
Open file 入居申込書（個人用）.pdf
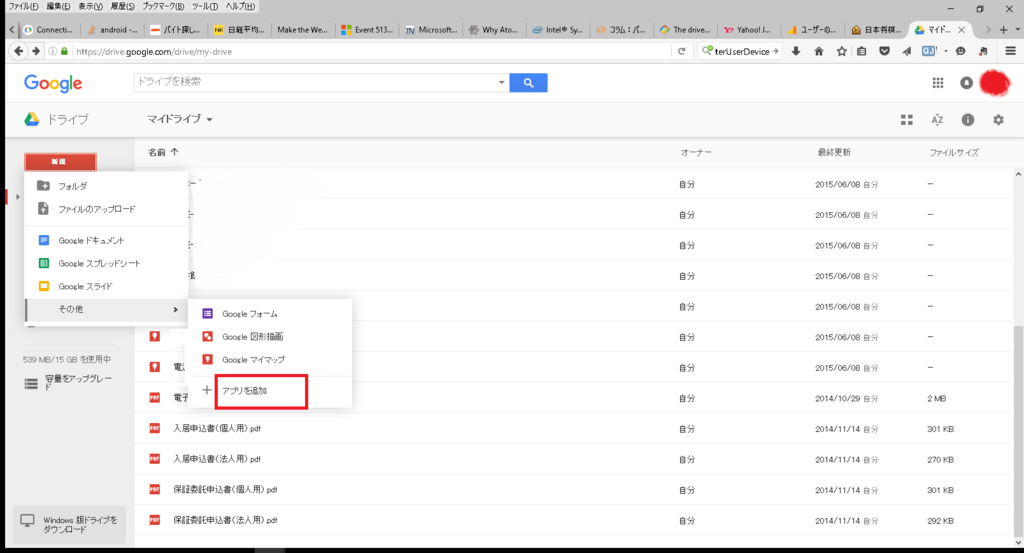click(217, 429)
